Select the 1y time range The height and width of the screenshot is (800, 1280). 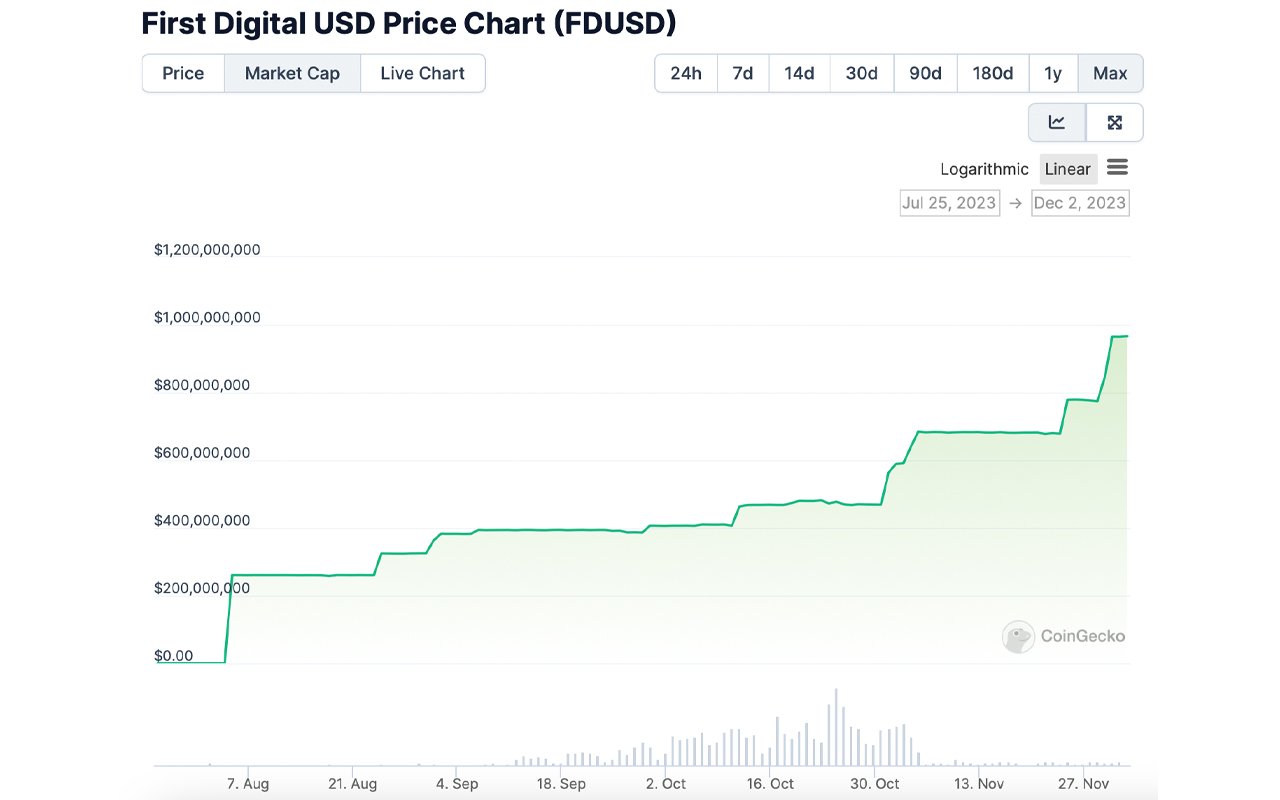tap(1053, 73)
